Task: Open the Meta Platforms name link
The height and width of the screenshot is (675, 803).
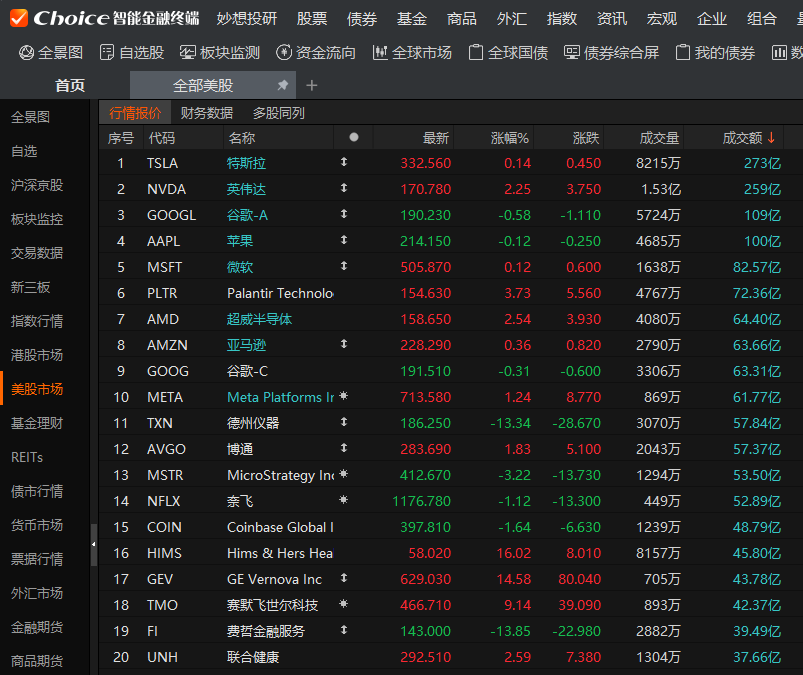Action: (281, 397)
